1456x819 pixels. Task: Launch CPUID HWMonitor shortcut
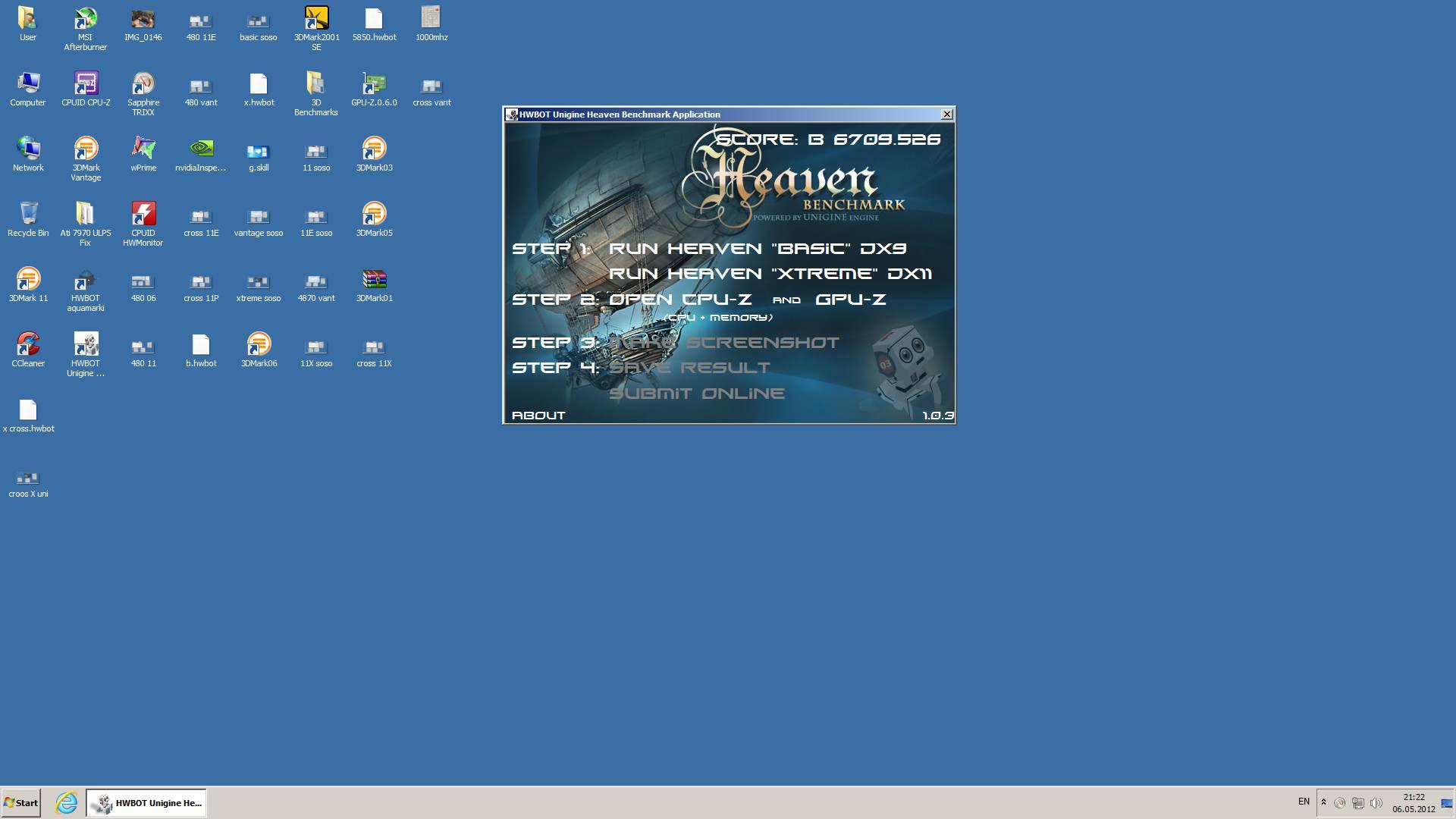click(143, 224)
